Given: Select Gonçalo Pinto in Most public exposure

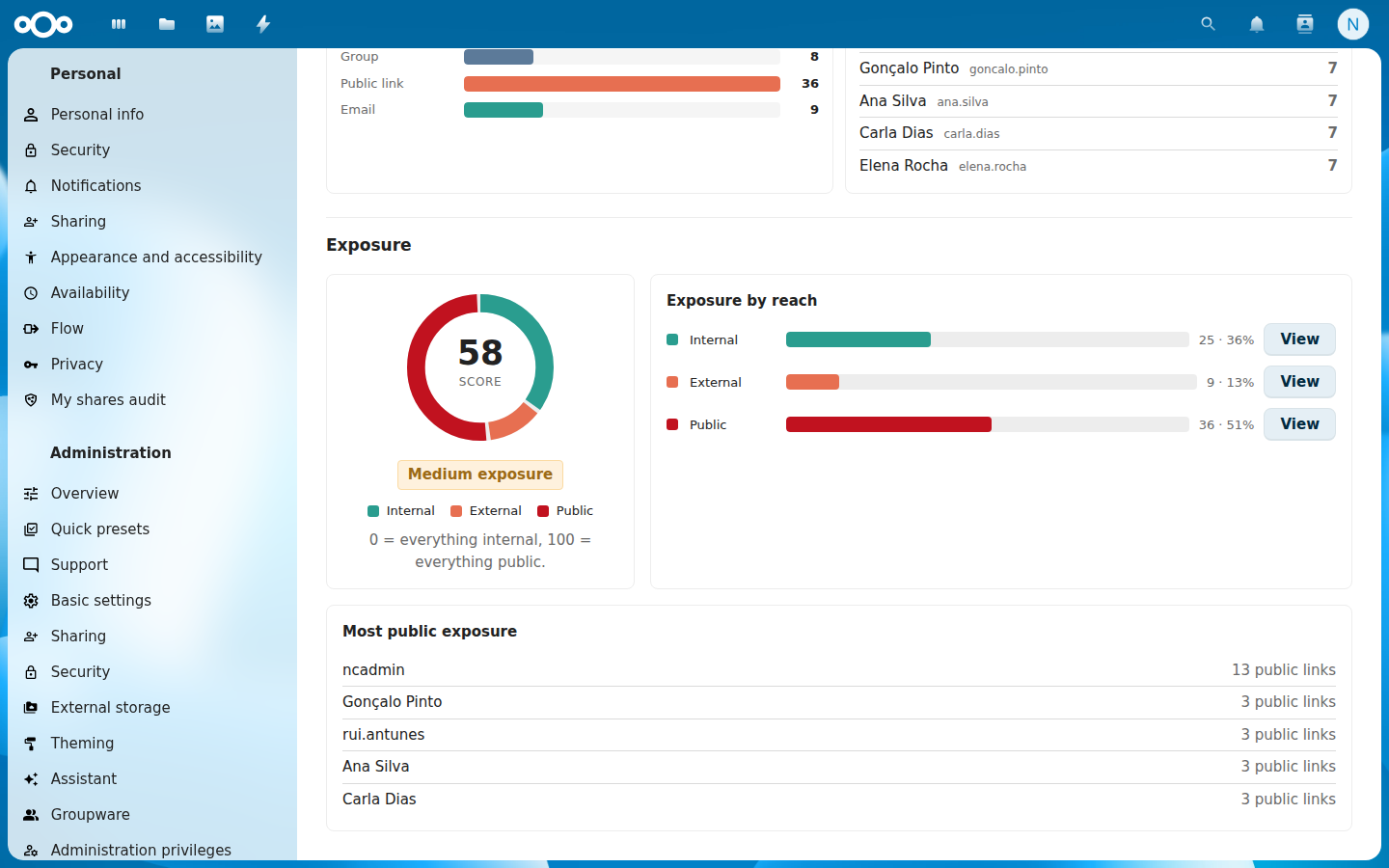Looking at the screenshot, I should (x=839, y=702).
